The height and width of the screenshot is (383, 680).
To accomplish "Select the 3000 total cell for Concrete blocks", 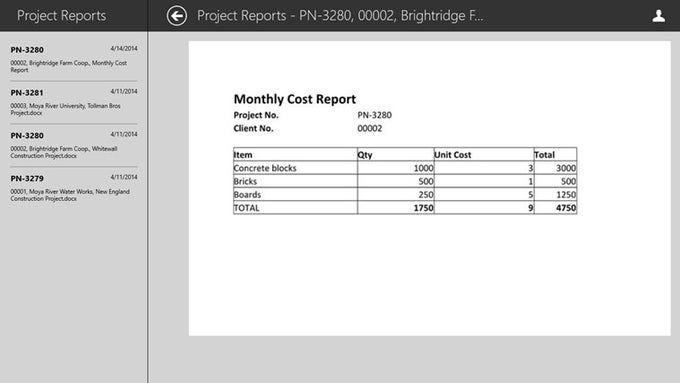I will click(556, 168).
